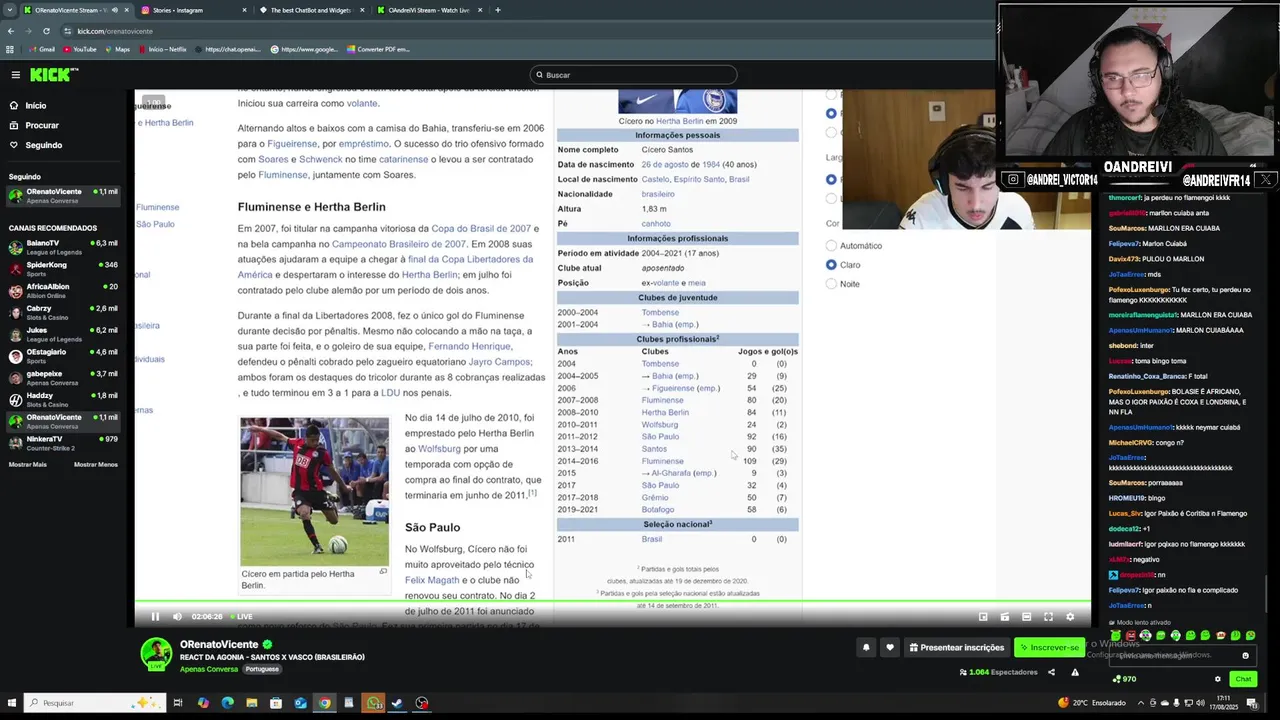1280x720 pixels.
Task: Open the Gmail bookmark
Action: 41,49
